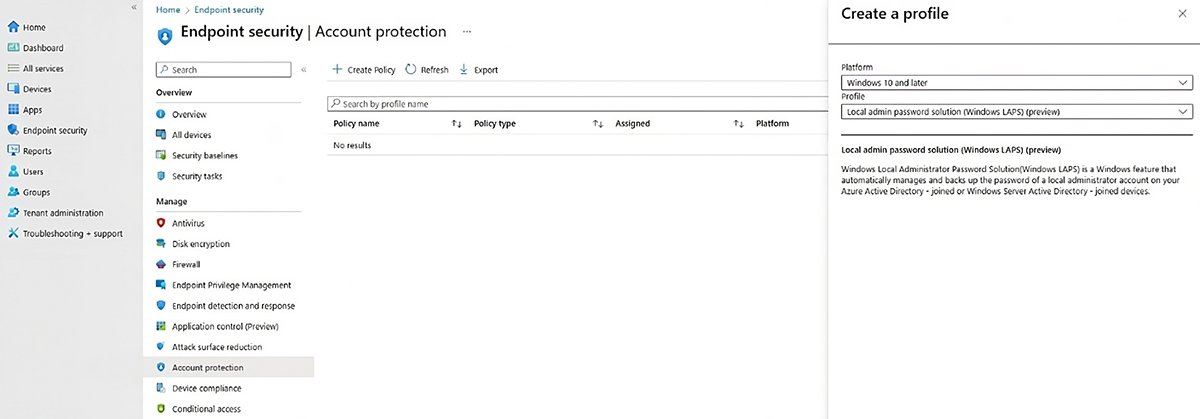Open the Platform dropdown
The height and width of the screenshot is (419, 1200).
coord(1016,82)
